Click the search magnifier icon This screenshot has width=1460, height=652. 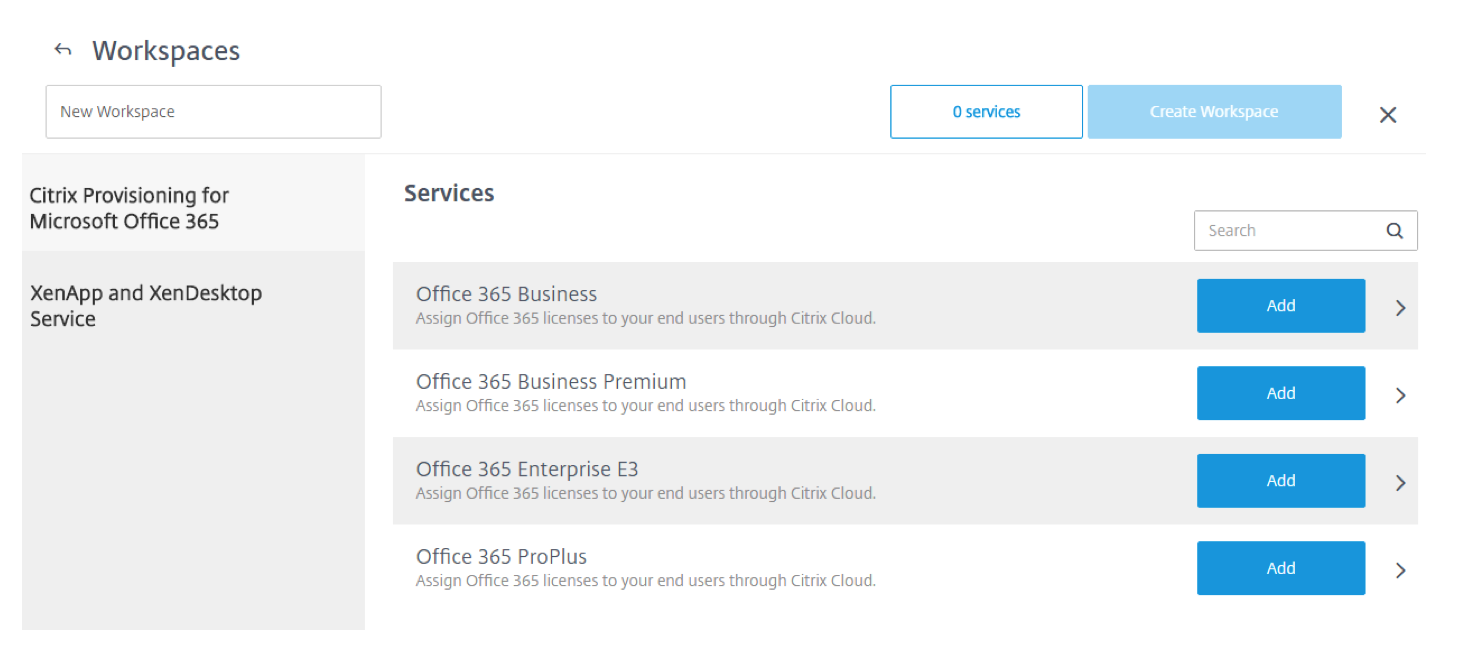[1395, 231]
